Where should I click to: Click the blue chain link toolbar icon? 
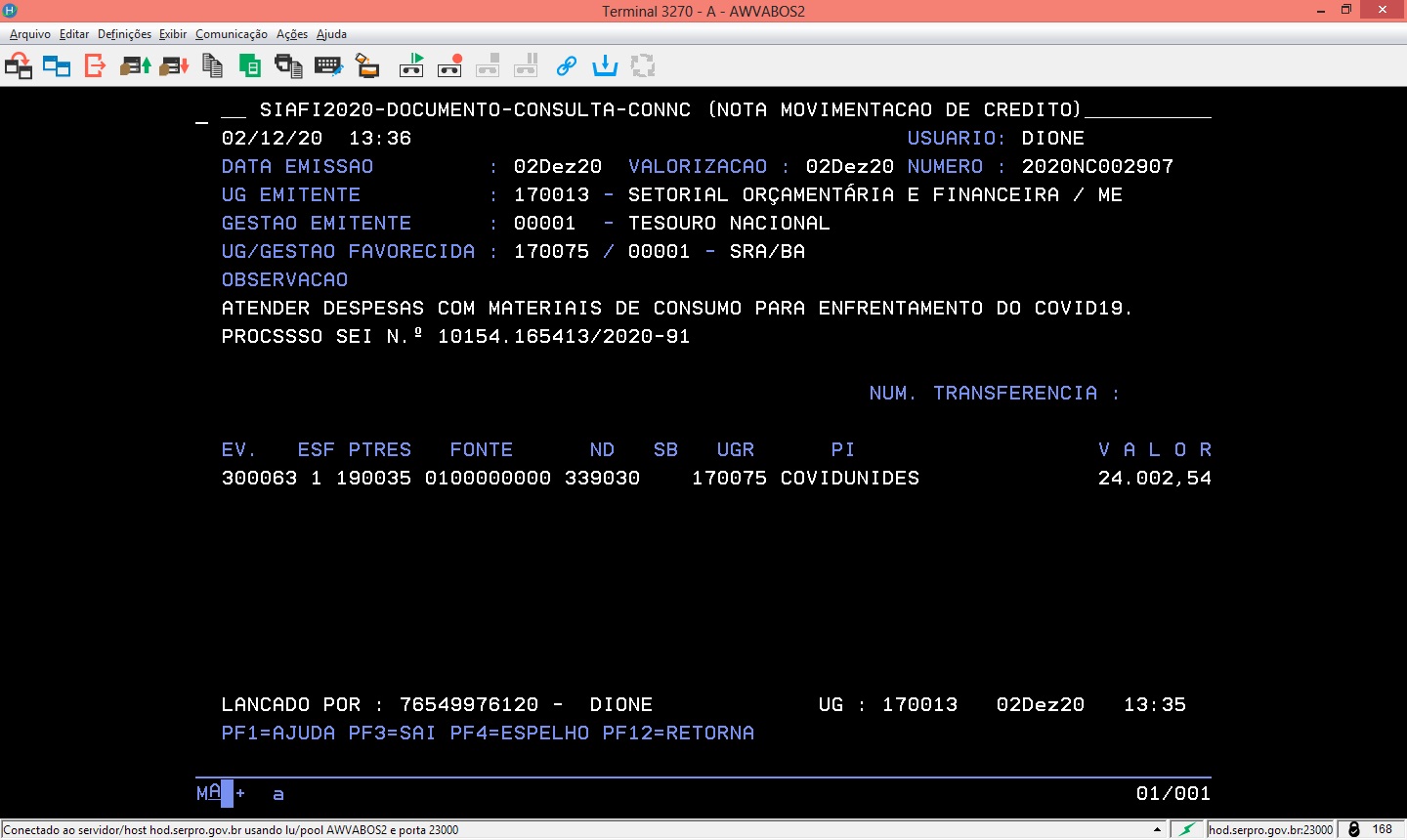tap(566, 66)
